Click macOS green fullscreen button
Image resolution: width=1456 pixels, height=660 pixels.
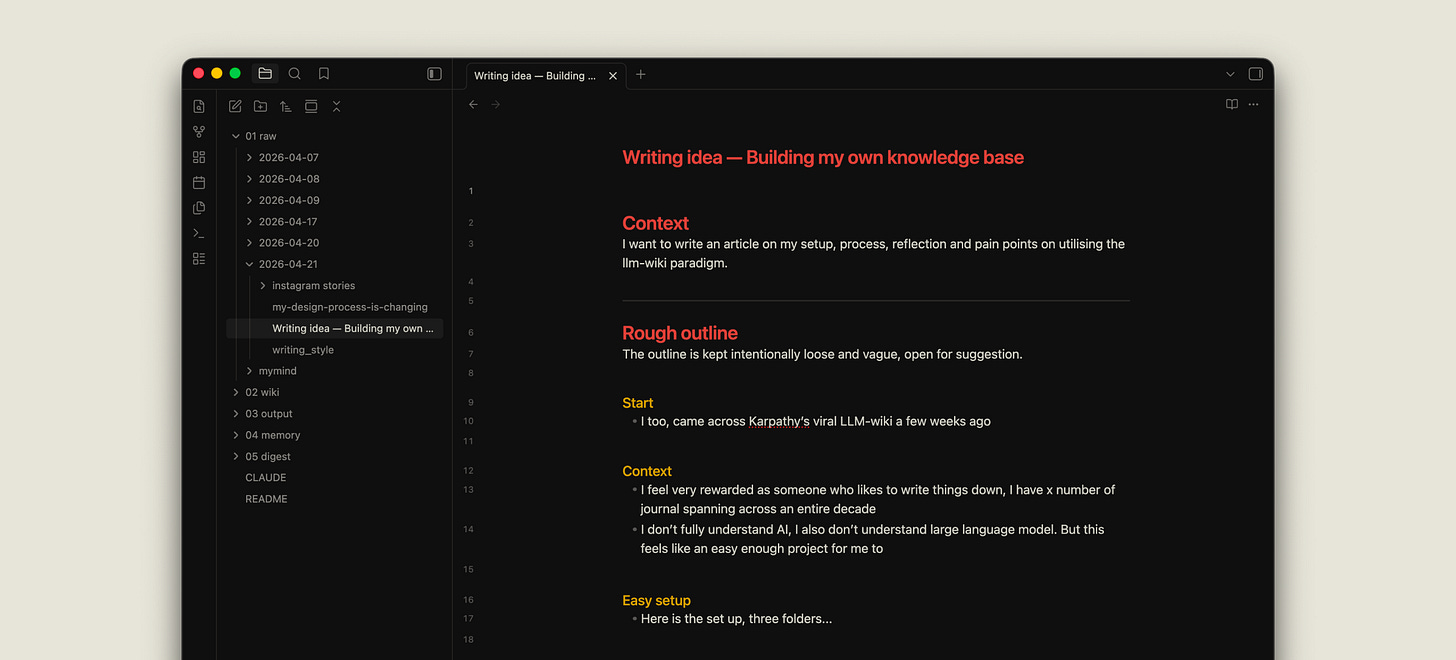235,73
